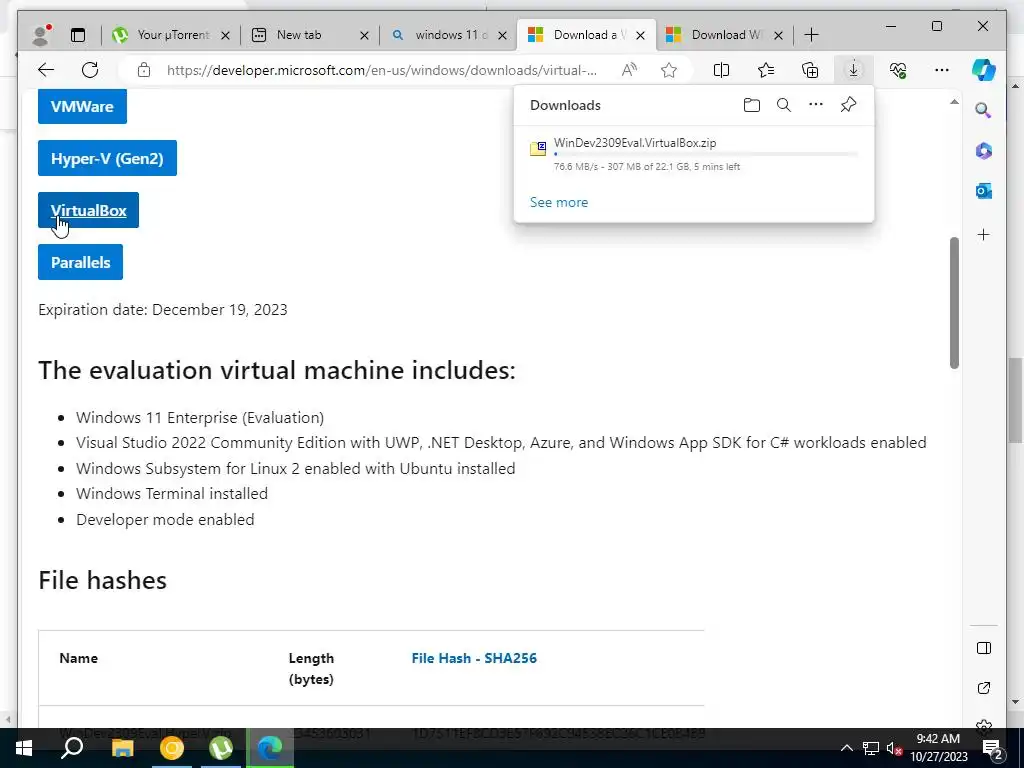Activate Read aloud icon in address bar
This screenshot has width=1024, height=768.
[x=629, y=70]
